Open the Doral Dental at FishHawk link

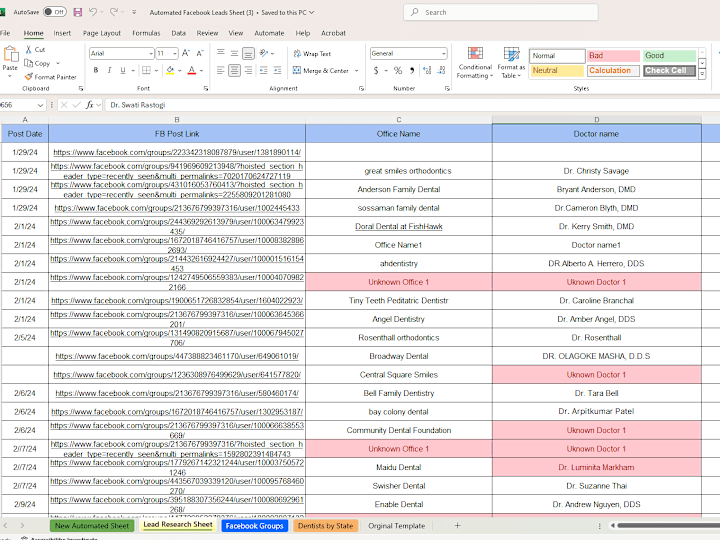point(399,226)
